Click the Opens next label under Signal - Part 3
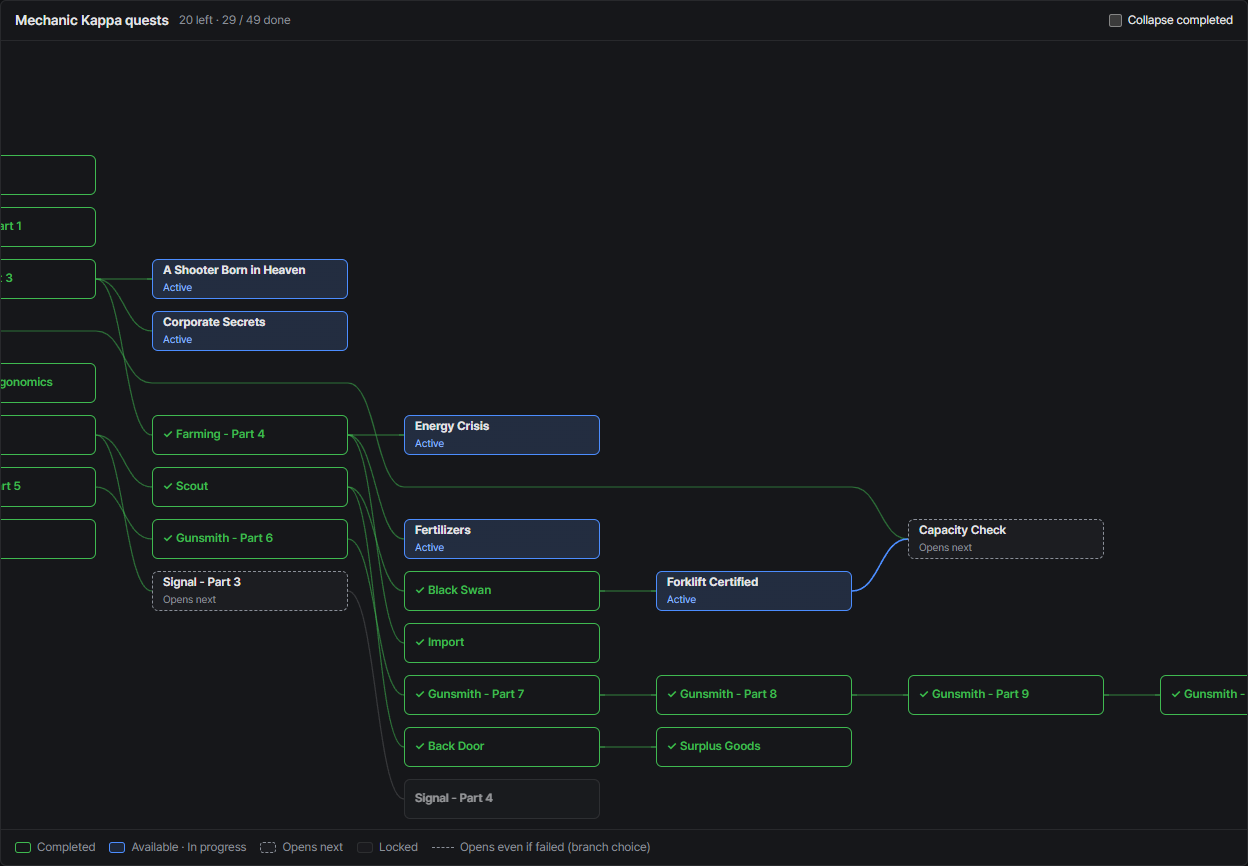The image size is (1248, 866). [x=189, y=600]
